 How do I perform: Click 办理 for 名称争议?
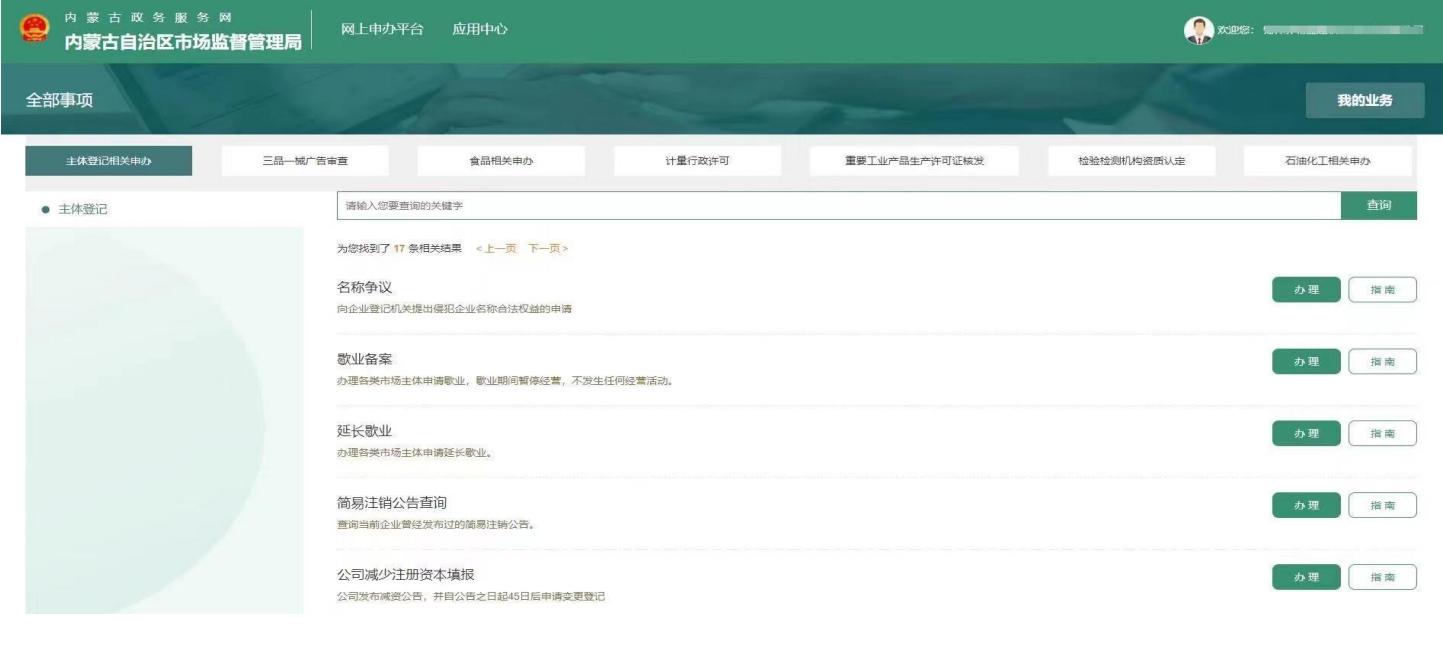pyautogui.click(x=1305, y=290)
